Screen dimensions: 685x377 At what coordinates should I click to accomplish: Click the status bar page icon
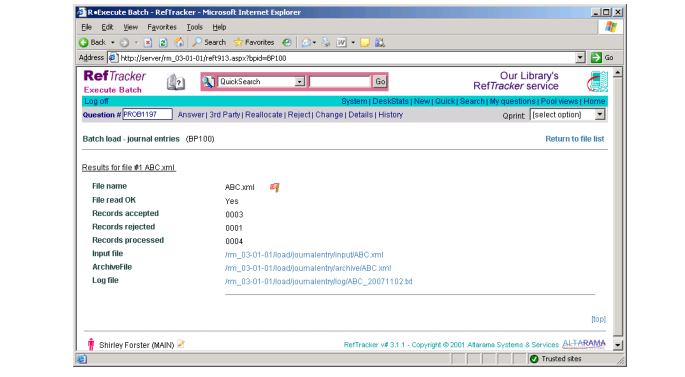[82, 359]
